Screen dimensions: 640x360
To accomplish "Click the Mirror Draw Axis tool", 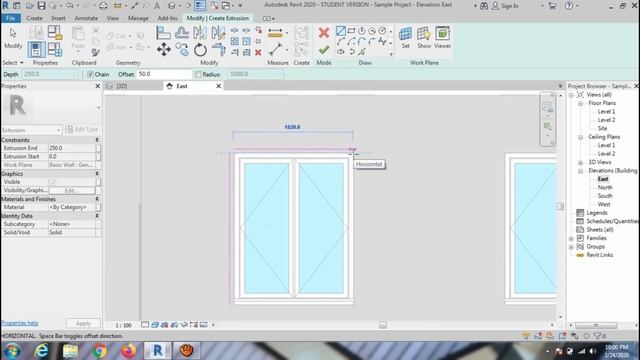I will coord(218,33).
